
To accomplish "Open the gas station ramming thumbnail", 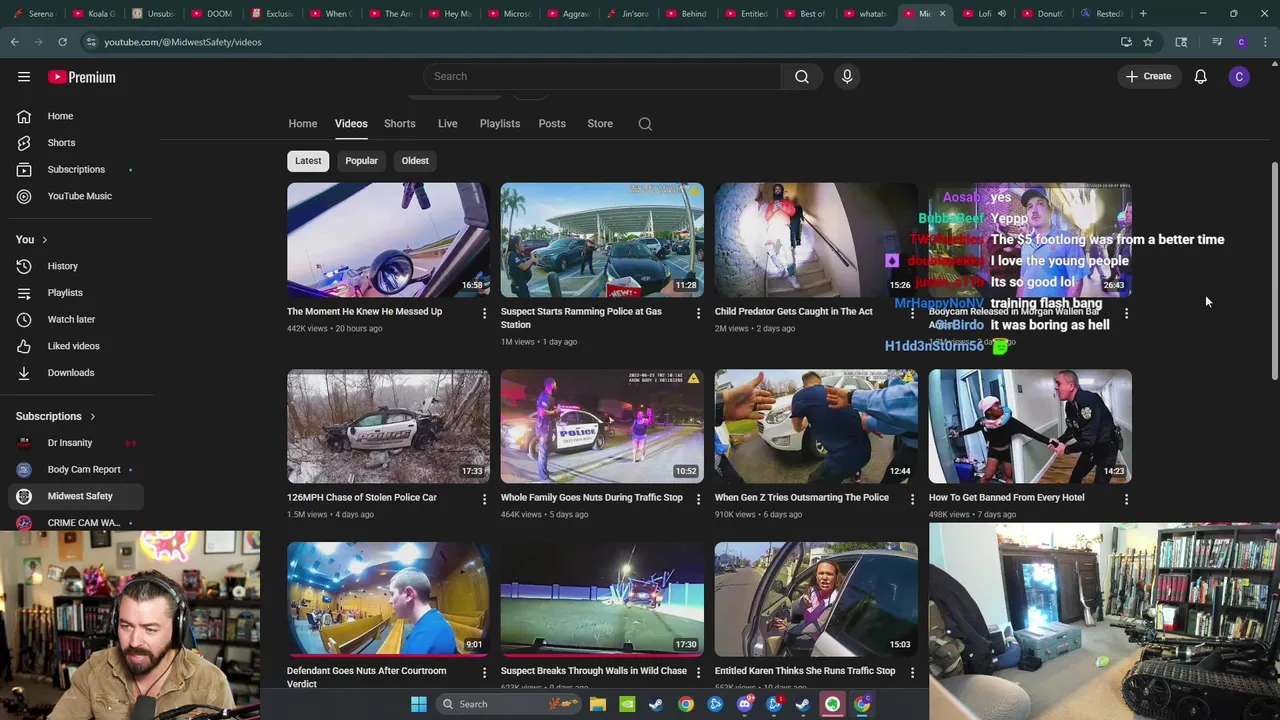I will 602,240.
